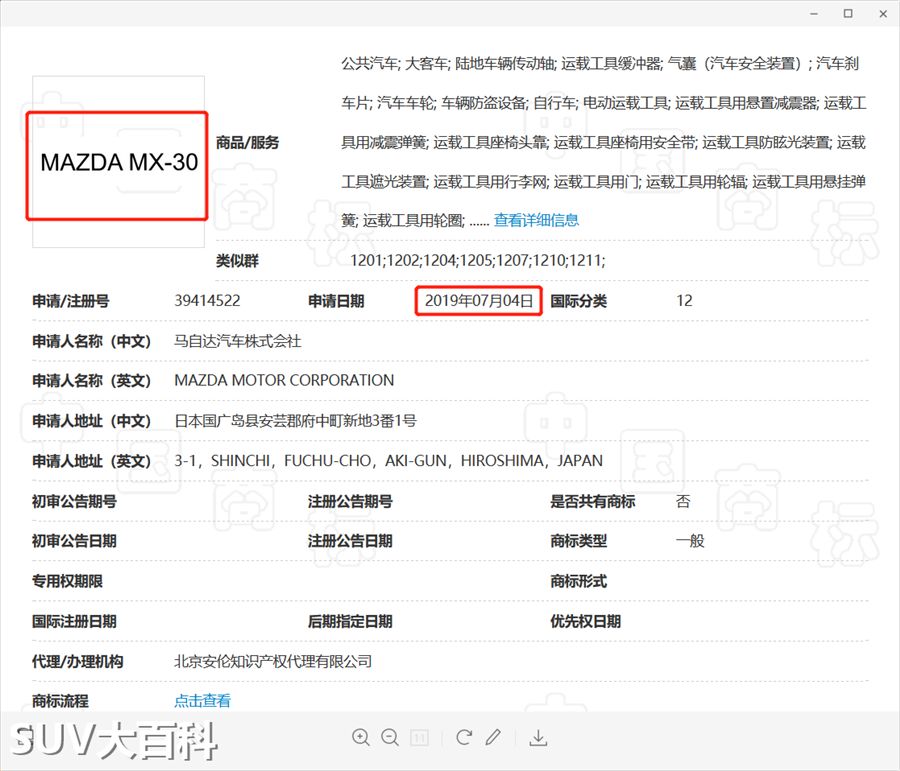The width and height of the screenshot is (900, 771).
Task: Maximize the viewer window
Action: [x=848, y=13]
